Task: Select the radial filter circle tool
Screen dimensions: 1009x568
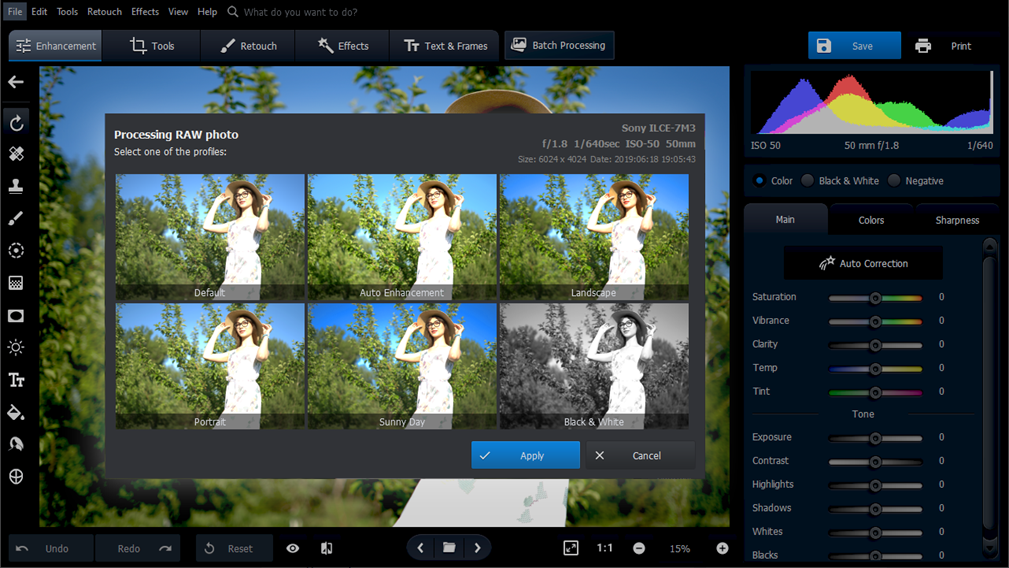Action: click(x=16, y=250)
